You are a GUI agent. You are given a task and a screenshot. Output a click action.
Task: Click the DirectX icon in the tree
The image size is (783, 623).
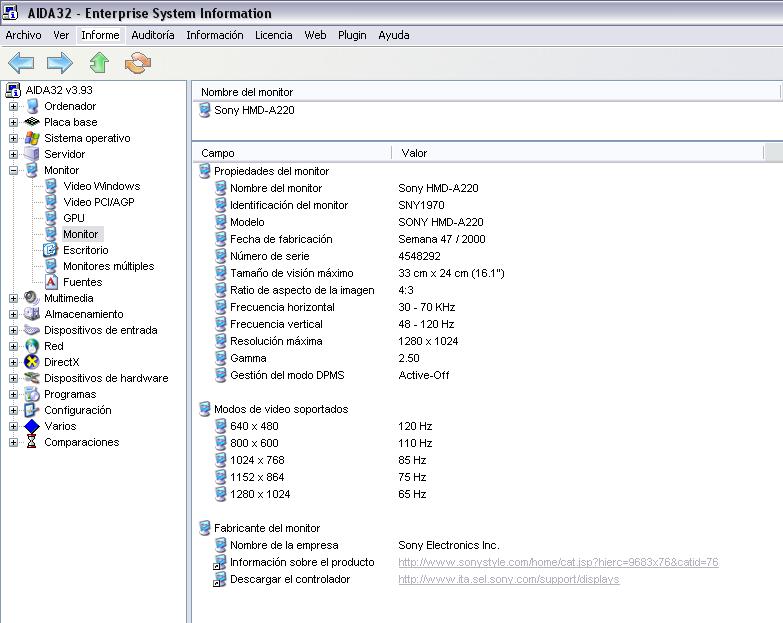coord(32,362)
